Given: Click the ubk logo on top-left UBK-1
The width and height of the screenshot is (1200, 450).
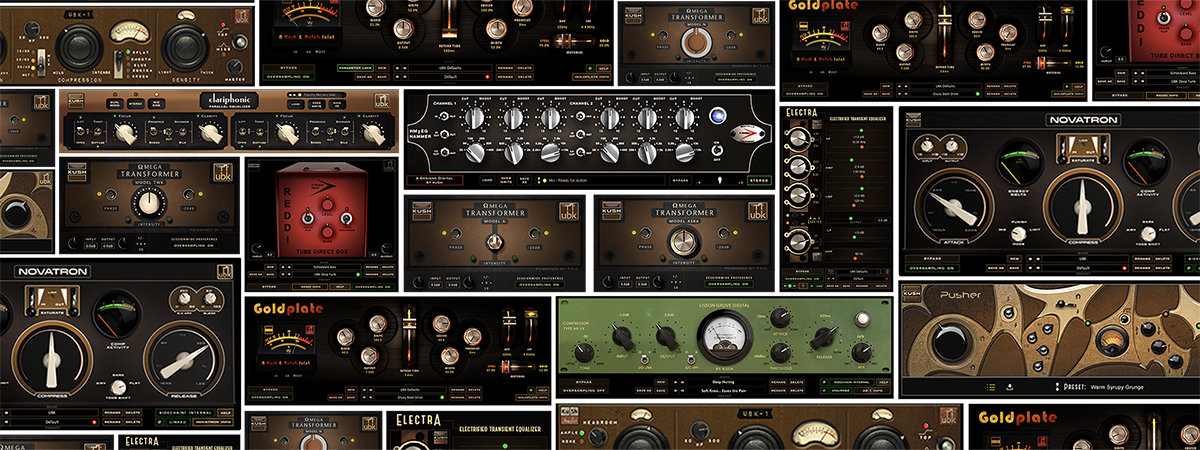Looking at the screenshot, I should pos(242,17).
